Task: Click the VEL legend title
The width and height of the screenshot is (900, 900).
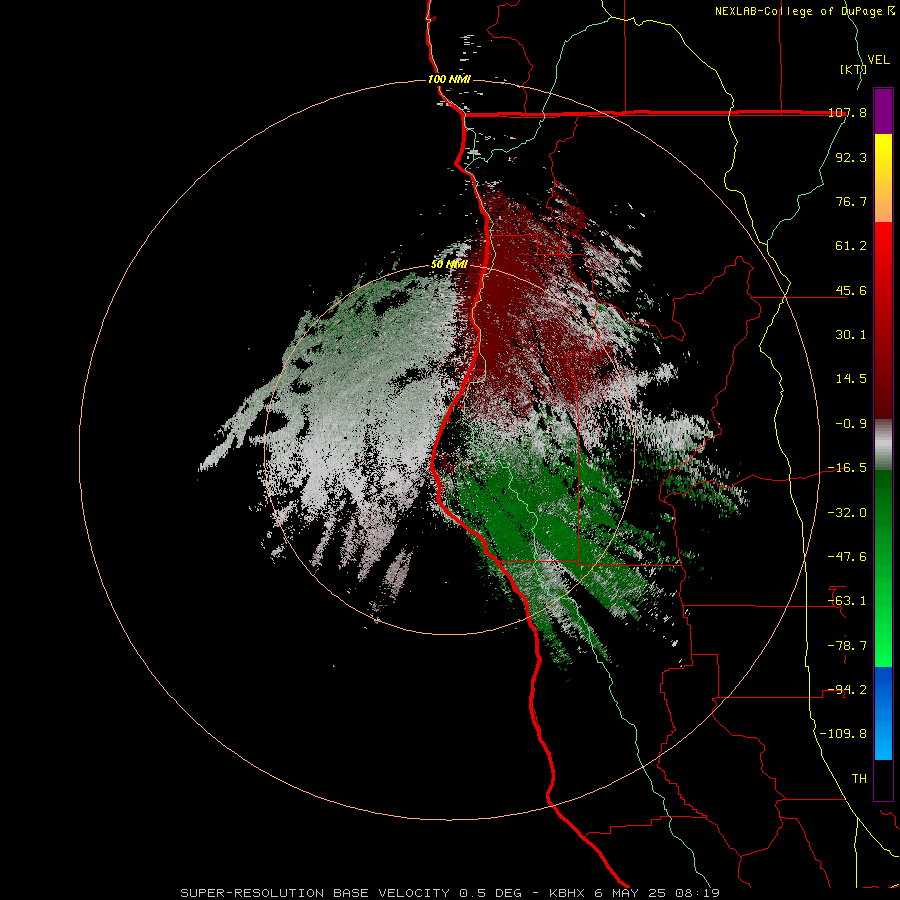Action: pos(879,60)
